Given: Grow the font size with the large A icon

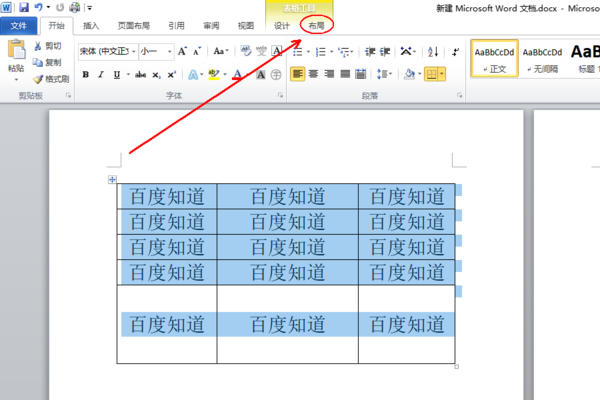Looking at the screenshot, I should point(183,51).
